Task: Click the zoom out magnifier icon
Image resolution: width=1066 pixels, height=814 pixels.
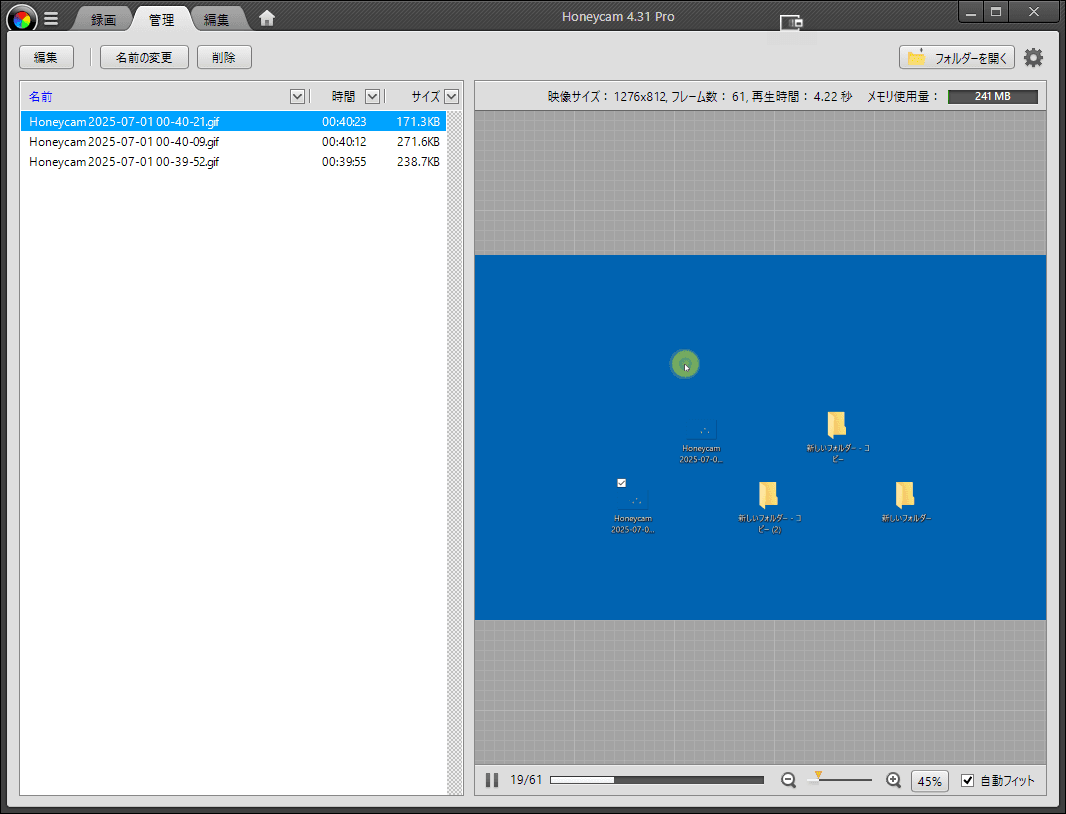Action: [788, 780]
